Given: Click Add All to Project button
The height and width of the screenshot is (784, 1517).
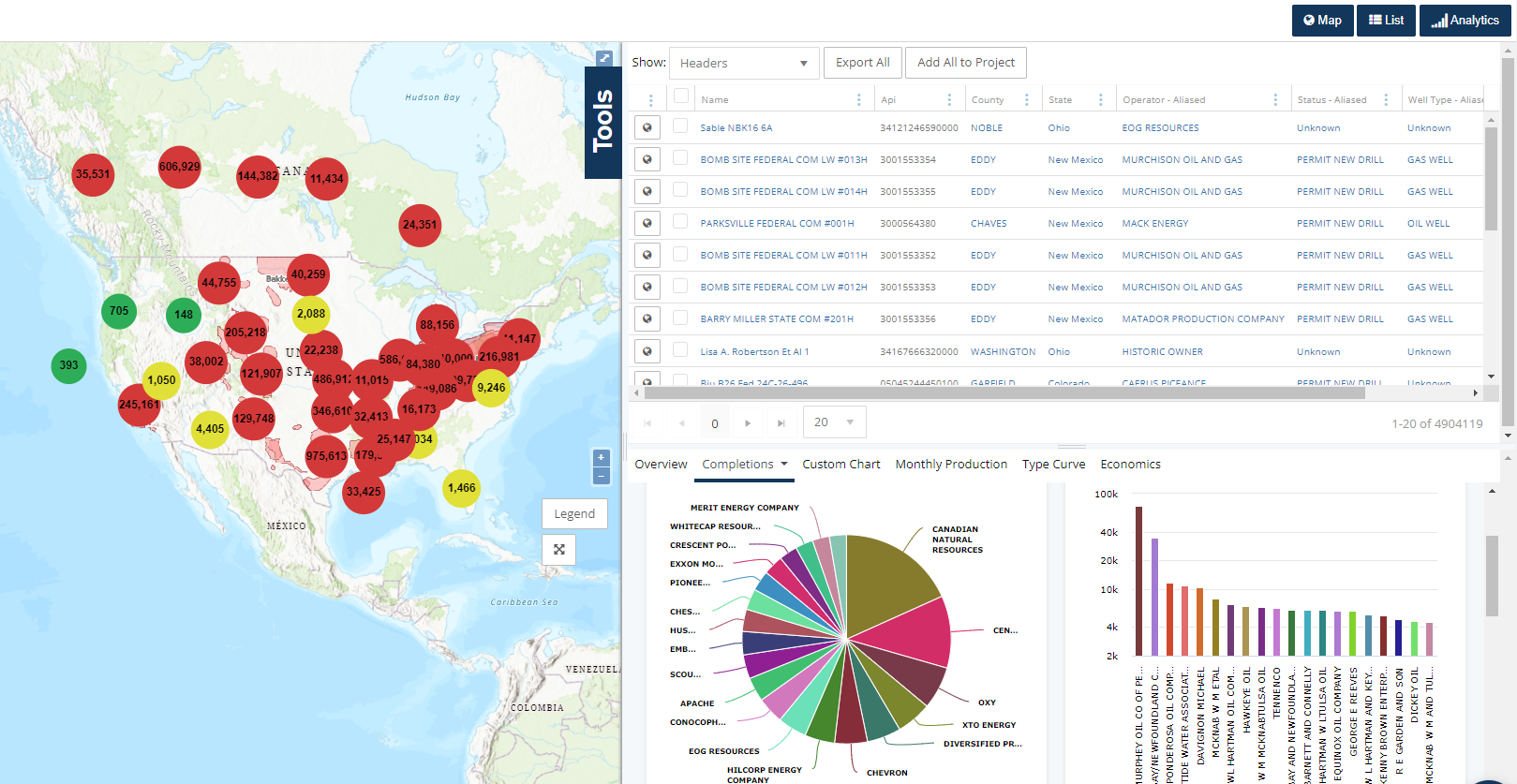Looking at the screenshot, I should coord(966,63).
